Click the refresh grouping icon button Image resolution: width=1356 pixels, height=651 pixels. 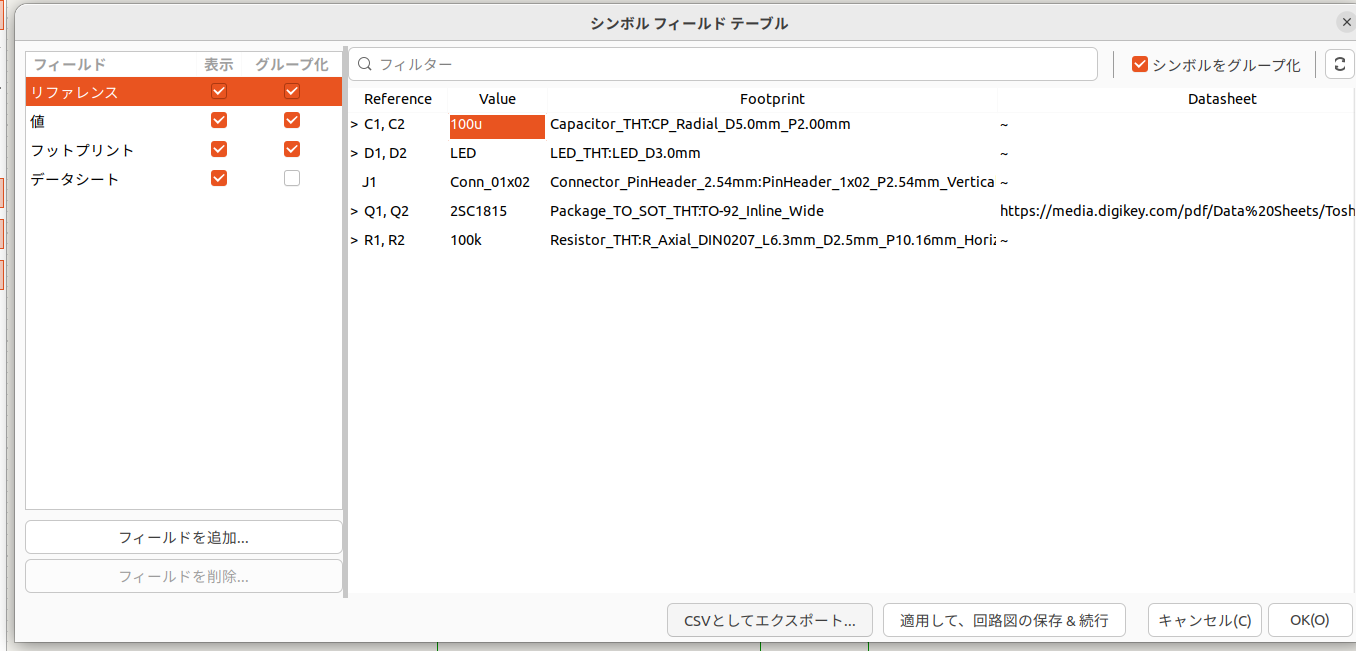(1339, 64)
